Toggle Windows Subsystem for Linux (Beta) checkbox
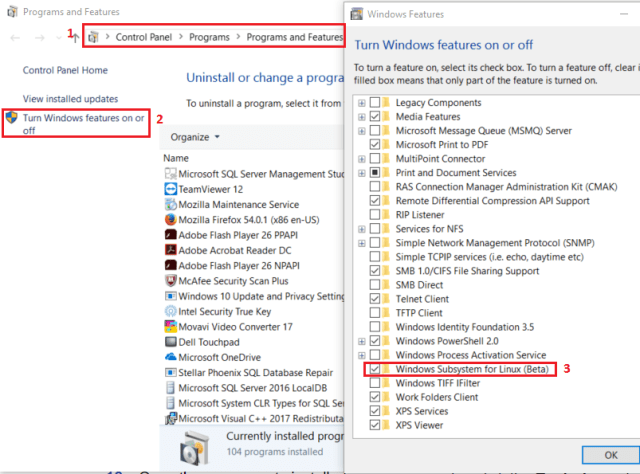 click(375, 369)
